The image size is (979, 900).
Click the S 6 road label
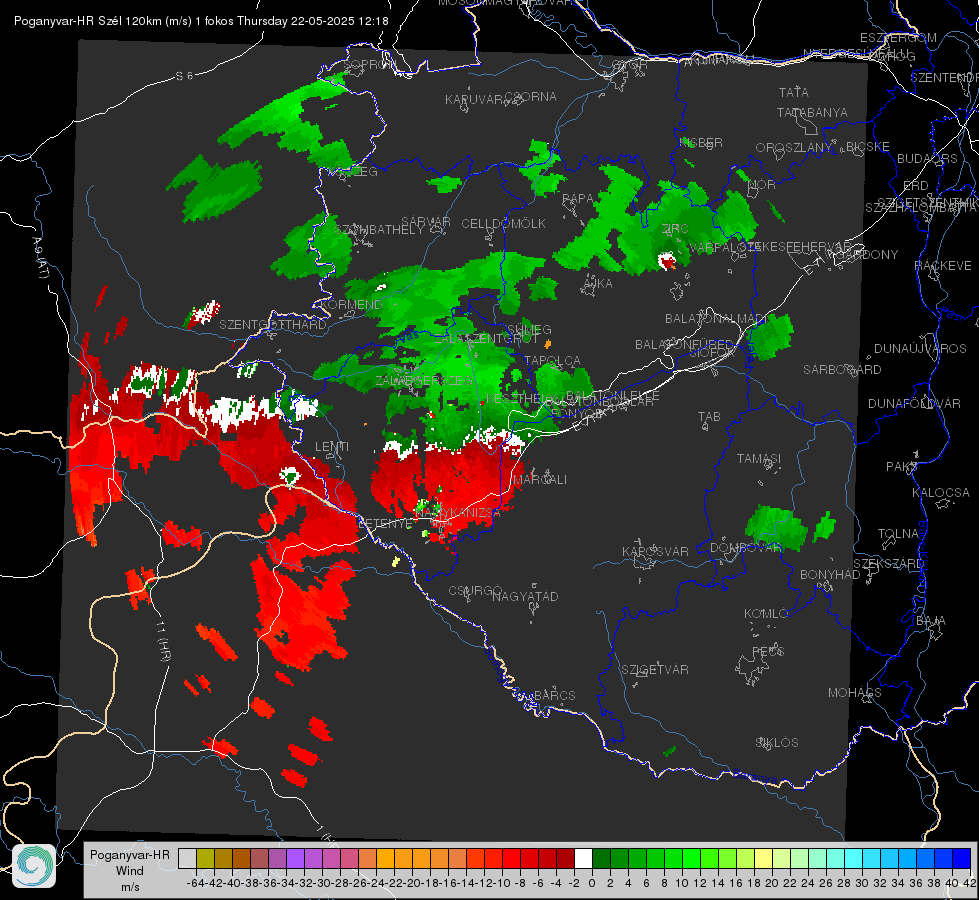click(184, 76)
